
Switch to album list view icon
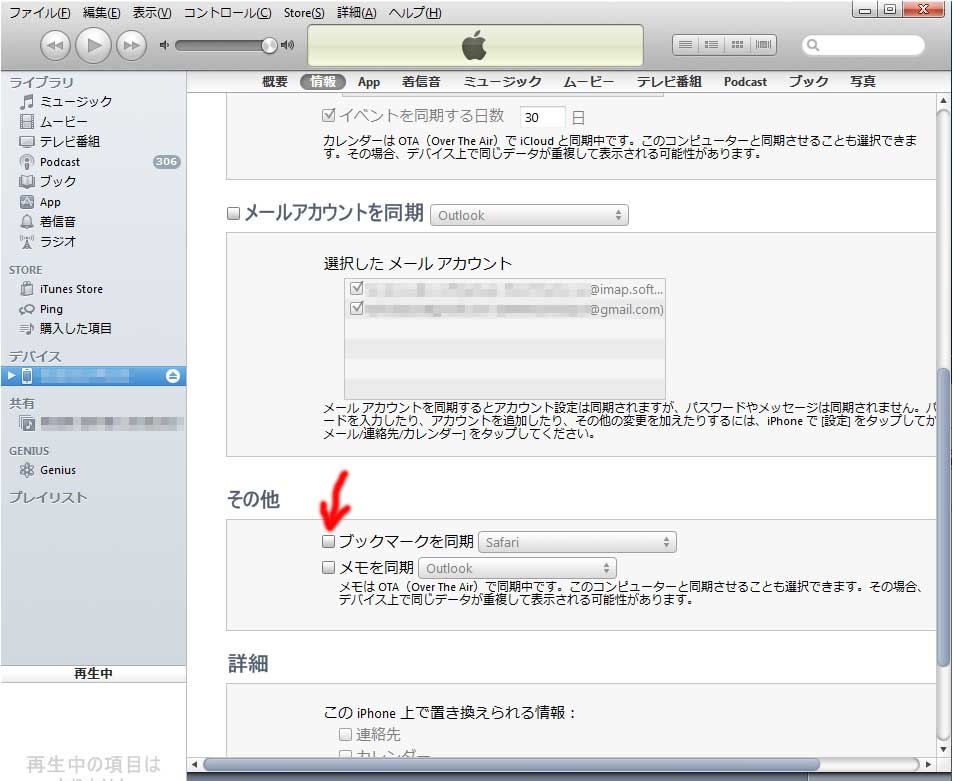(711, 44)
